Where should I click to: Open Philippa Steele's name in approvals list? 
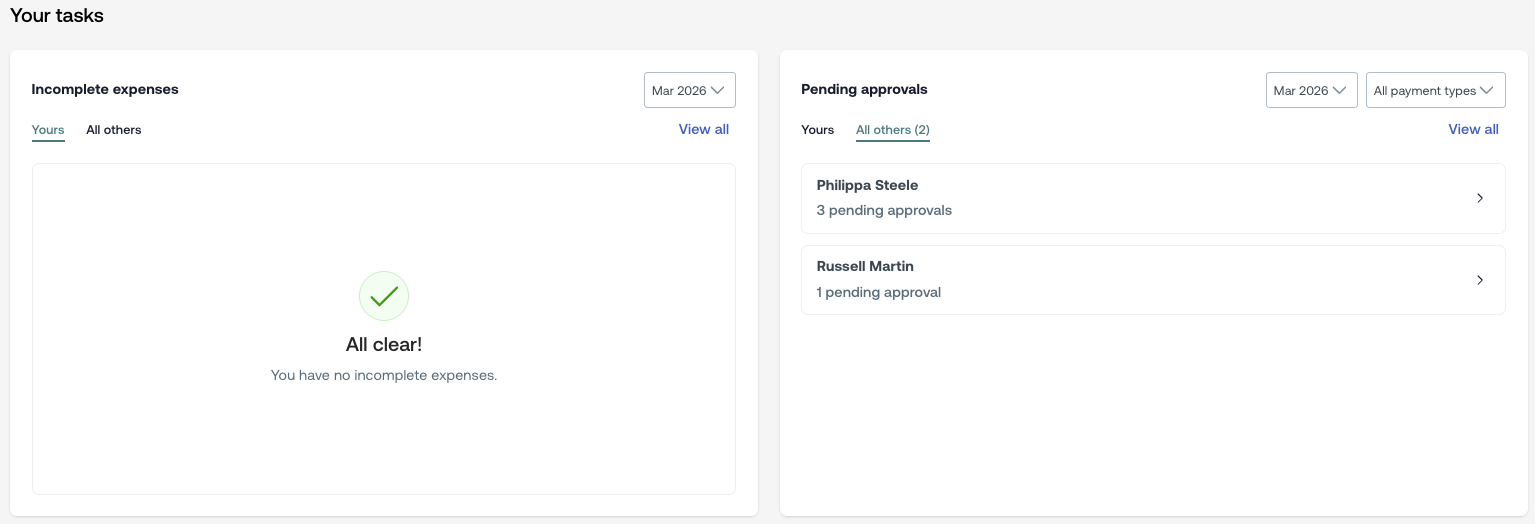click(867, 185)
